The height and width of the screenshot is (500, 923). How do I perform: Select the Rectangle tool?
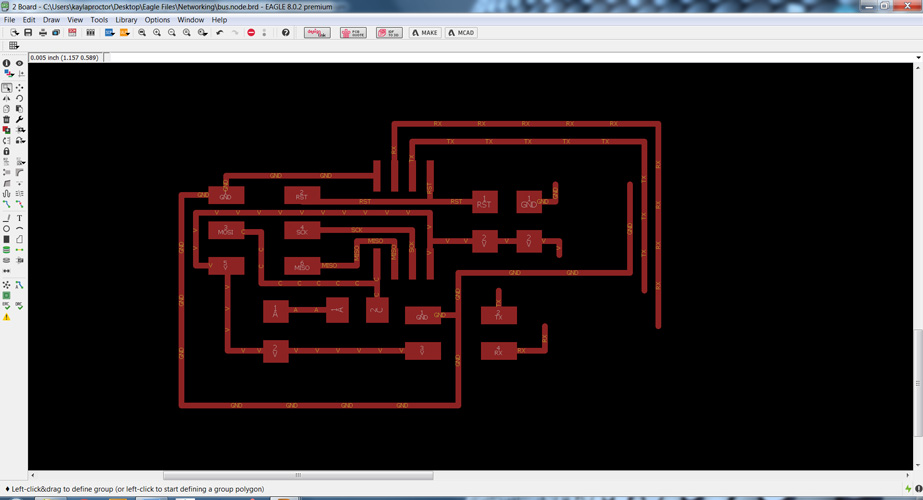tap(6, 239)
